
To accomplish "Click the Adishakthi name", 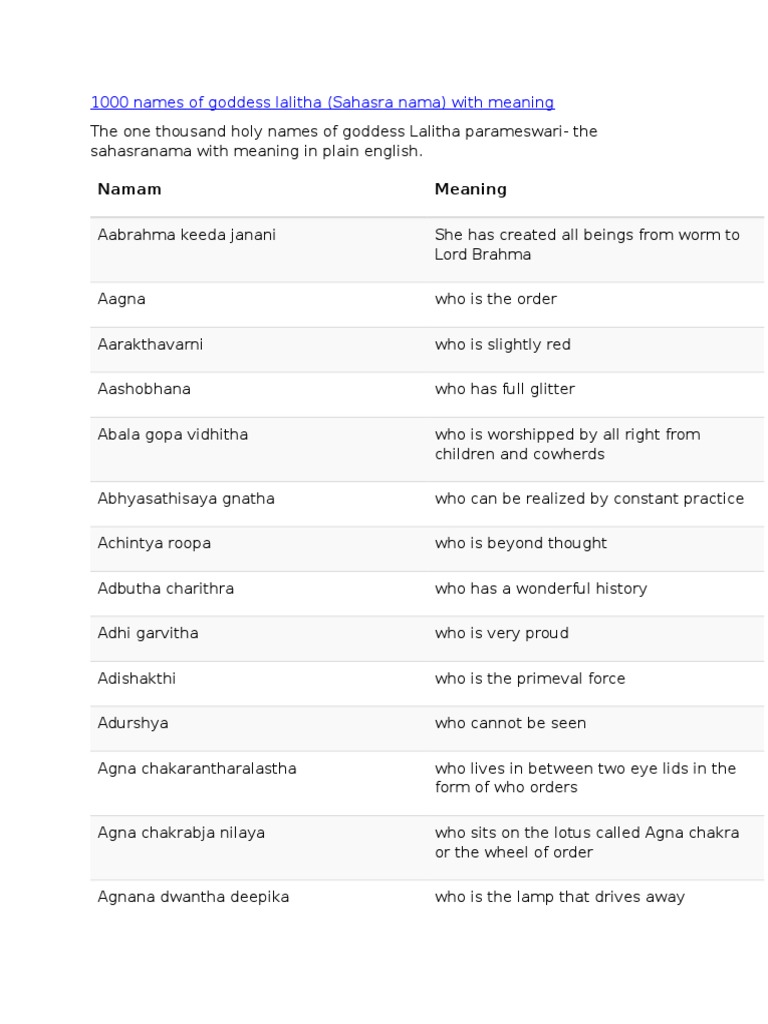I will 136,679.
